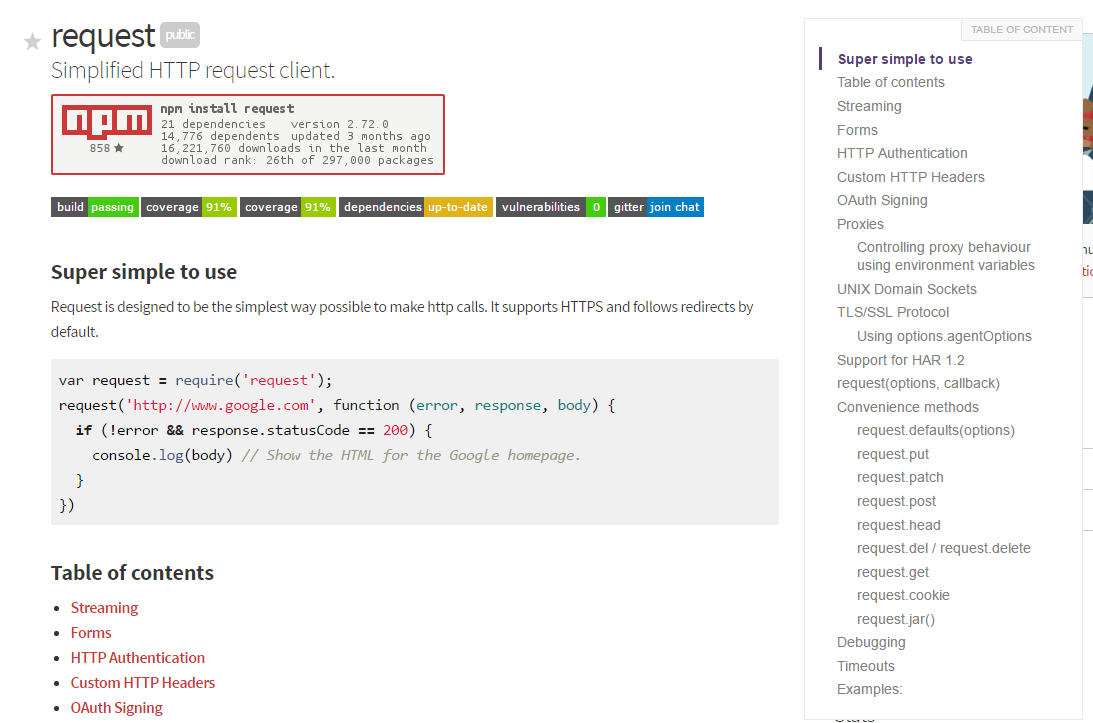Click 'console.log(body)' in the code block

[162, 455]
